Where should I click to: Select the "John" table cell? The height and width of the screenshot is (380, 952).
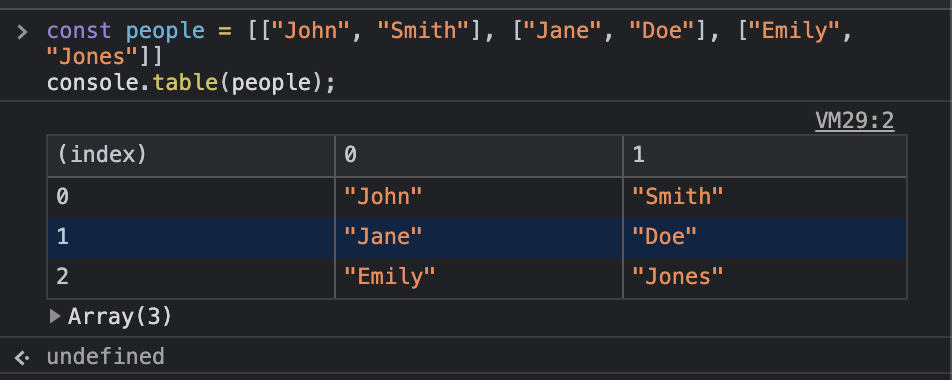(x=478, y=197)
